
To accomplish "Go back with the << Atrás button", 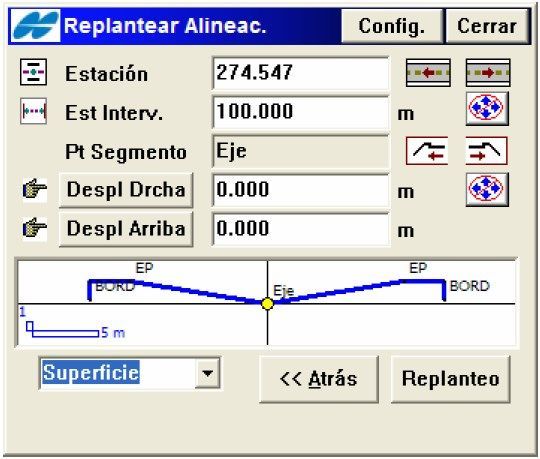I will tap(319, 379).
